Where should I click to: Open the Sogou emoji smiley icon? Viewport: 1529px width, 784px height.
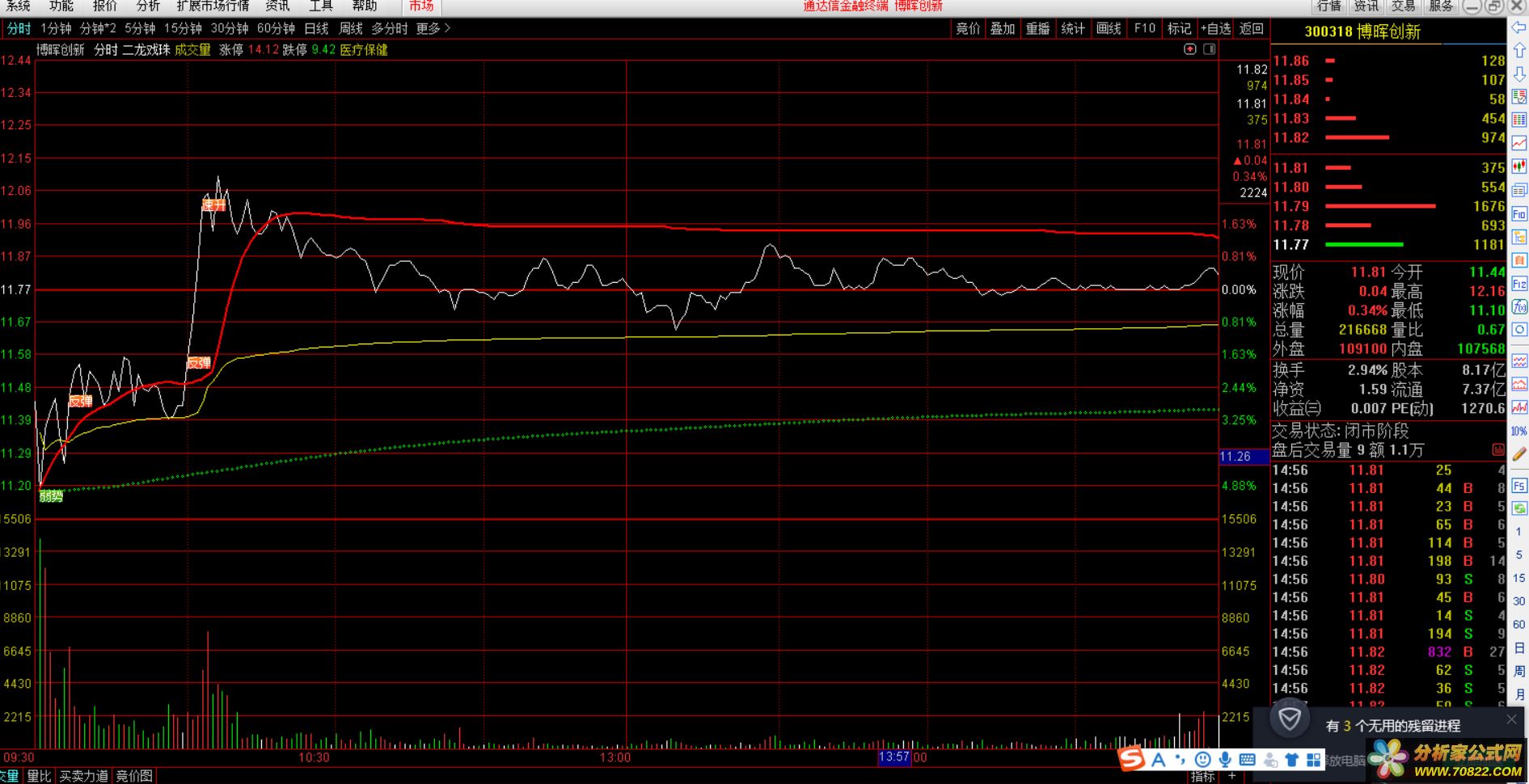[1203, 759]
